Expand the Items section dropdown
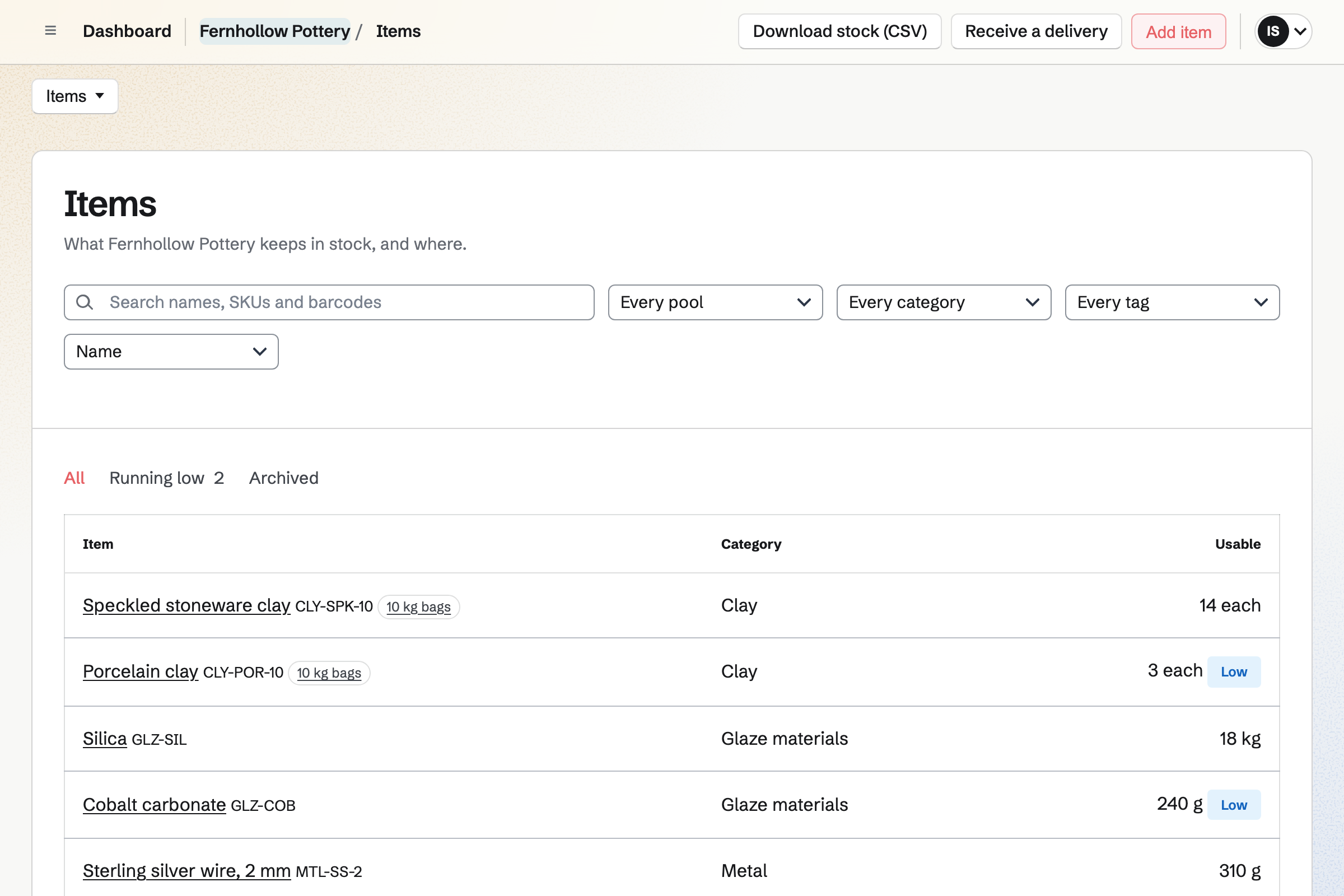Image resolution: width=1344 pixels, height=896 pixels. [x=75, y=96]
